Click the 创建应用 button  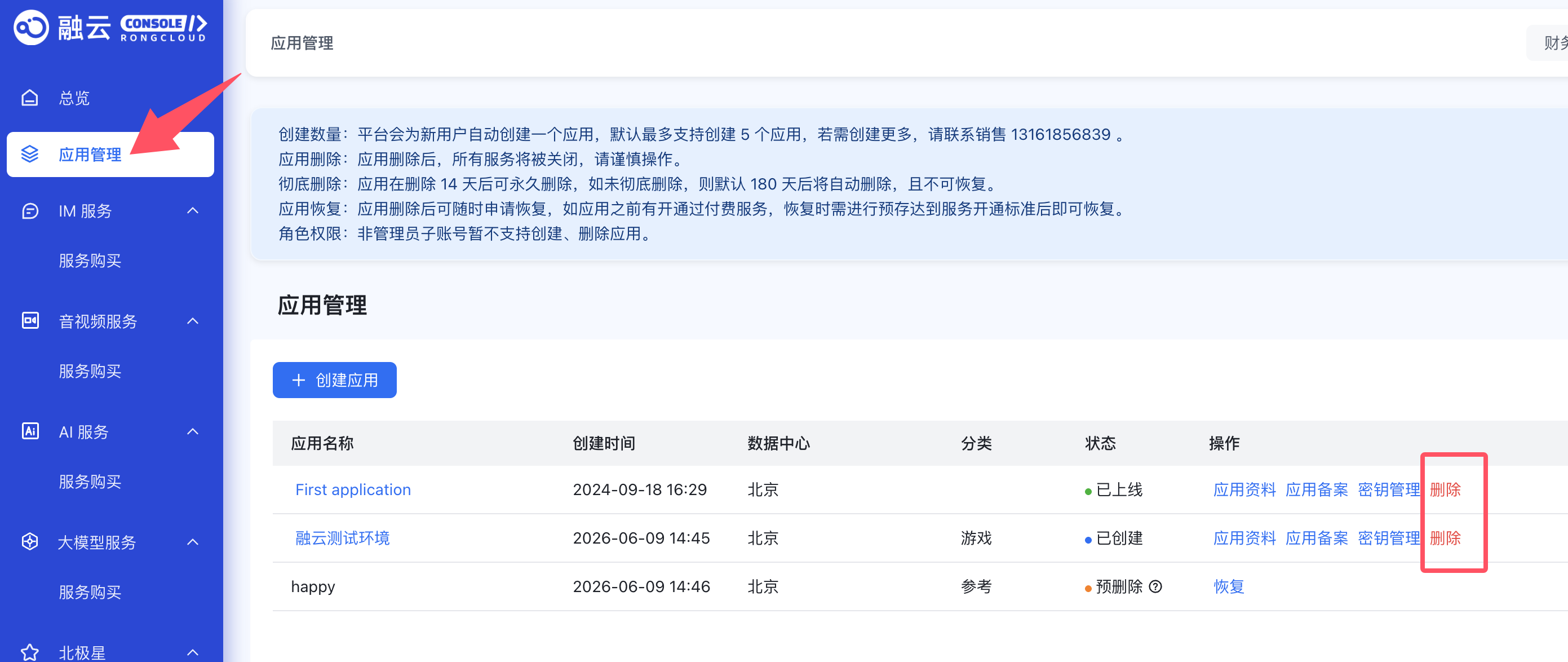(334, 380)
